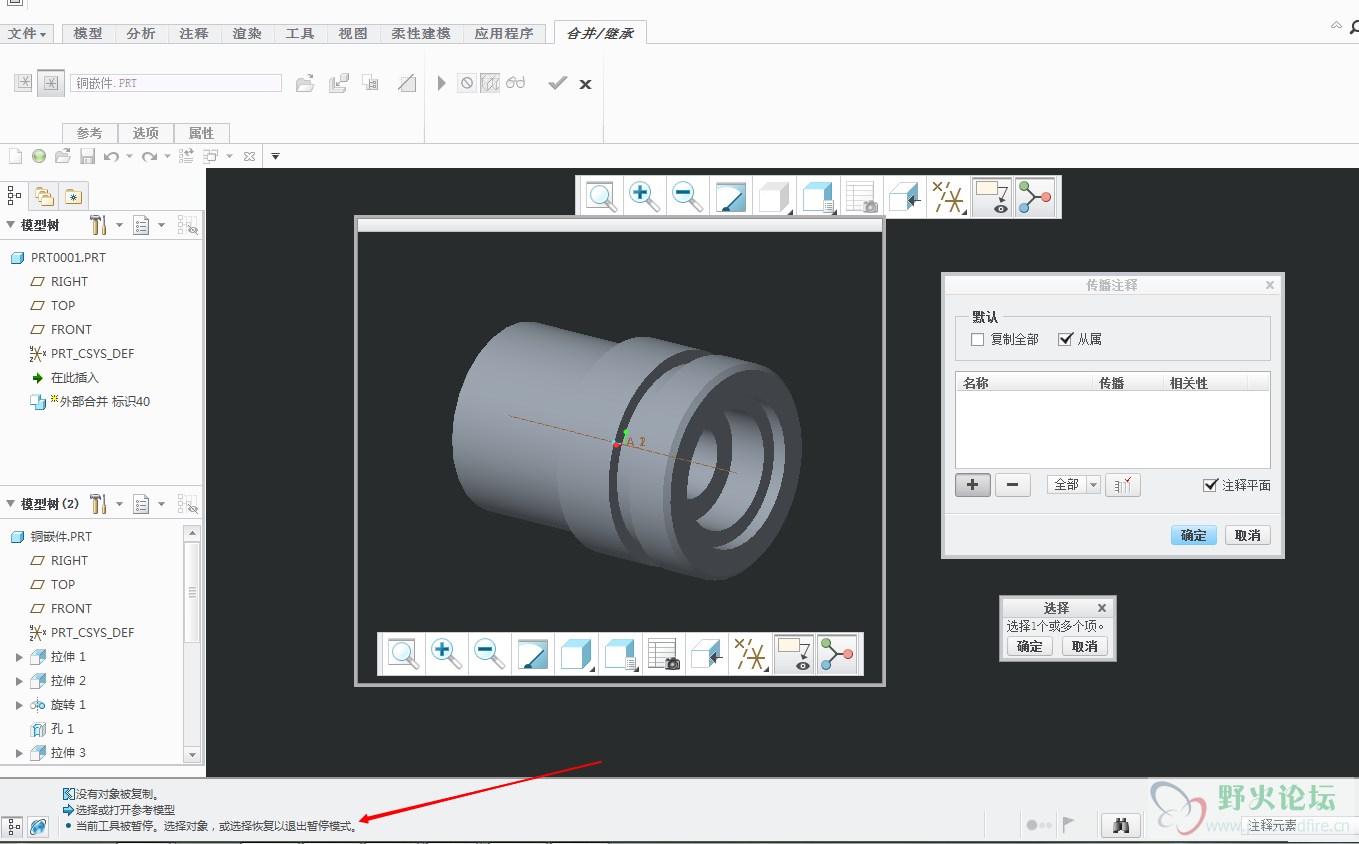Switch to the 分析 ribbon tab
Image resolution: width=1359 pixels, height=844 pixels.
pyautogui.click(x=141, y=33)
